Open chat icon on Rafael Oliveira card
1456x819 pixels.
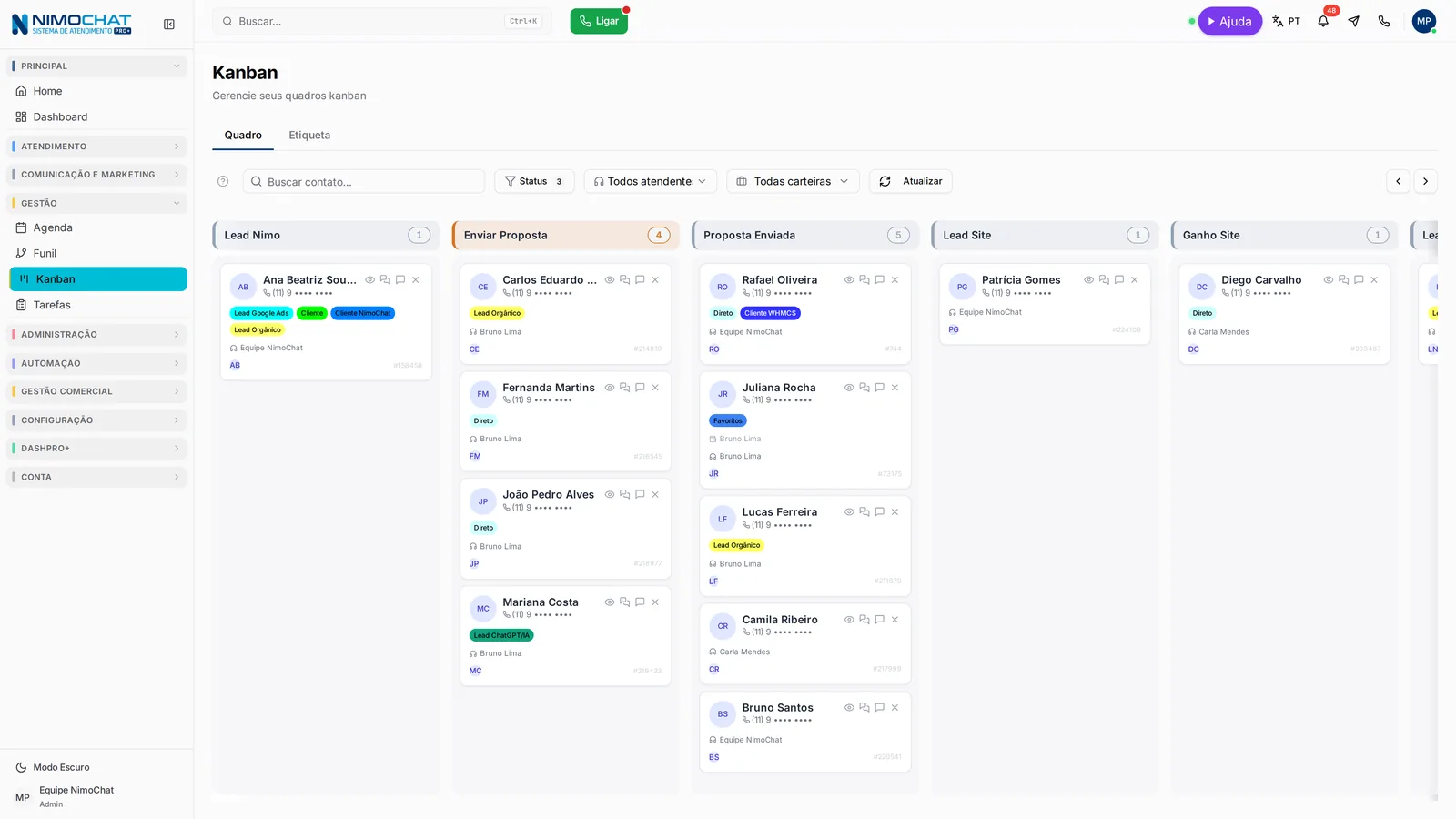point(864,280)
